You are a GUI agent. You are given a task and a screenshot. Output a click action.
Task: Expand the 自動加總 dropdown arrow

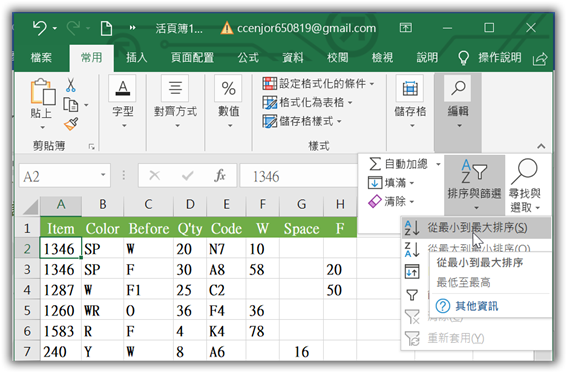tap(438, 164)
